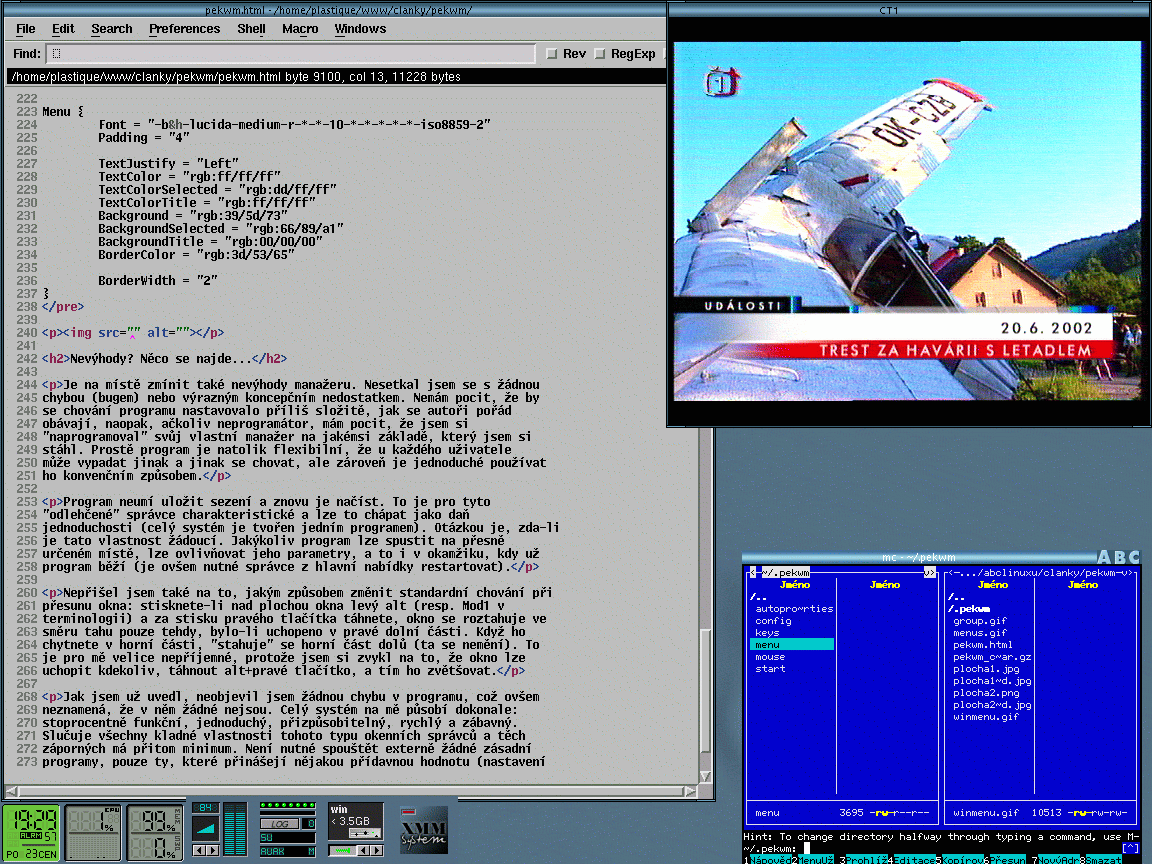Click the ABC logo on mc titlebar
Viewport: 1152px width, 864px height.
(1118, 558)
